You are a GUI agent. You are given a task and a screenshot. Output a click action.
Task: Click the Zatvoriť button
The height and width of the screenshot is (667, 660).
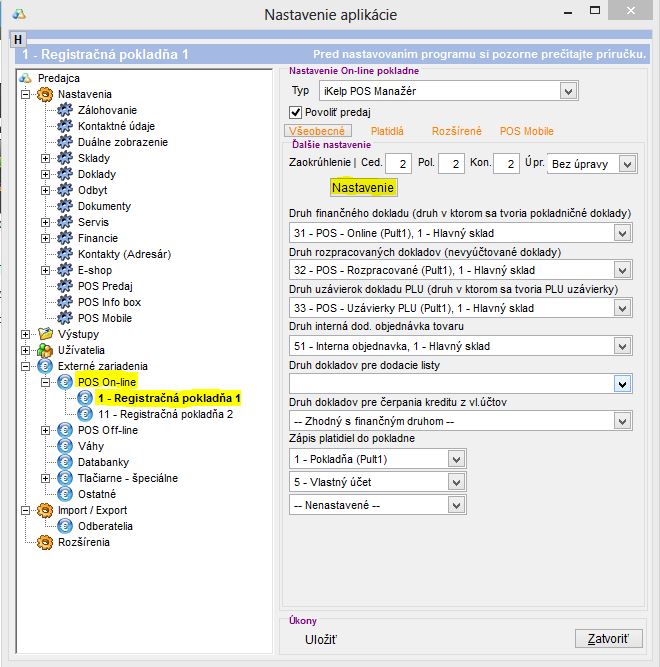point(608,639)
